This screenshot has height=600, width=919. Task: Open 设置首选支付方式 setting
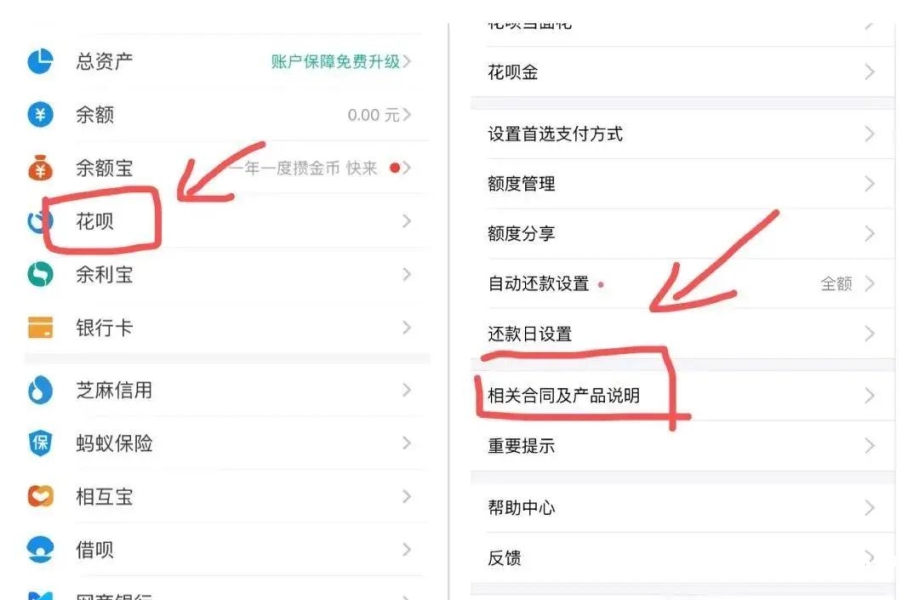pos(555,134)
